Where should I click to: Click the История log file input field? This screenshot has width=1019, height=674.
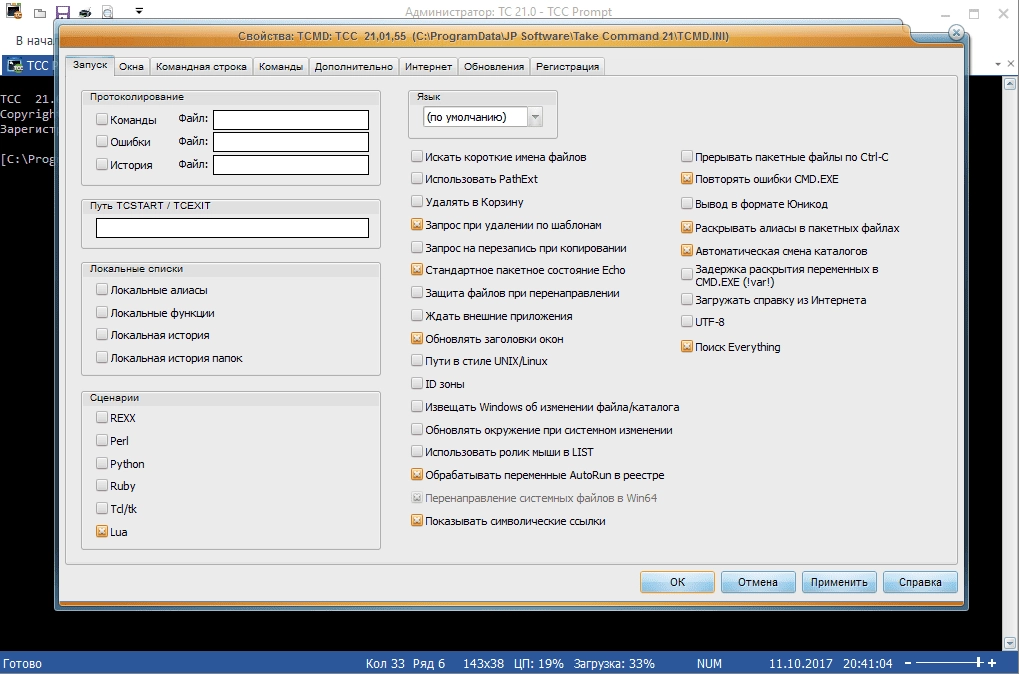pos(291,164)
